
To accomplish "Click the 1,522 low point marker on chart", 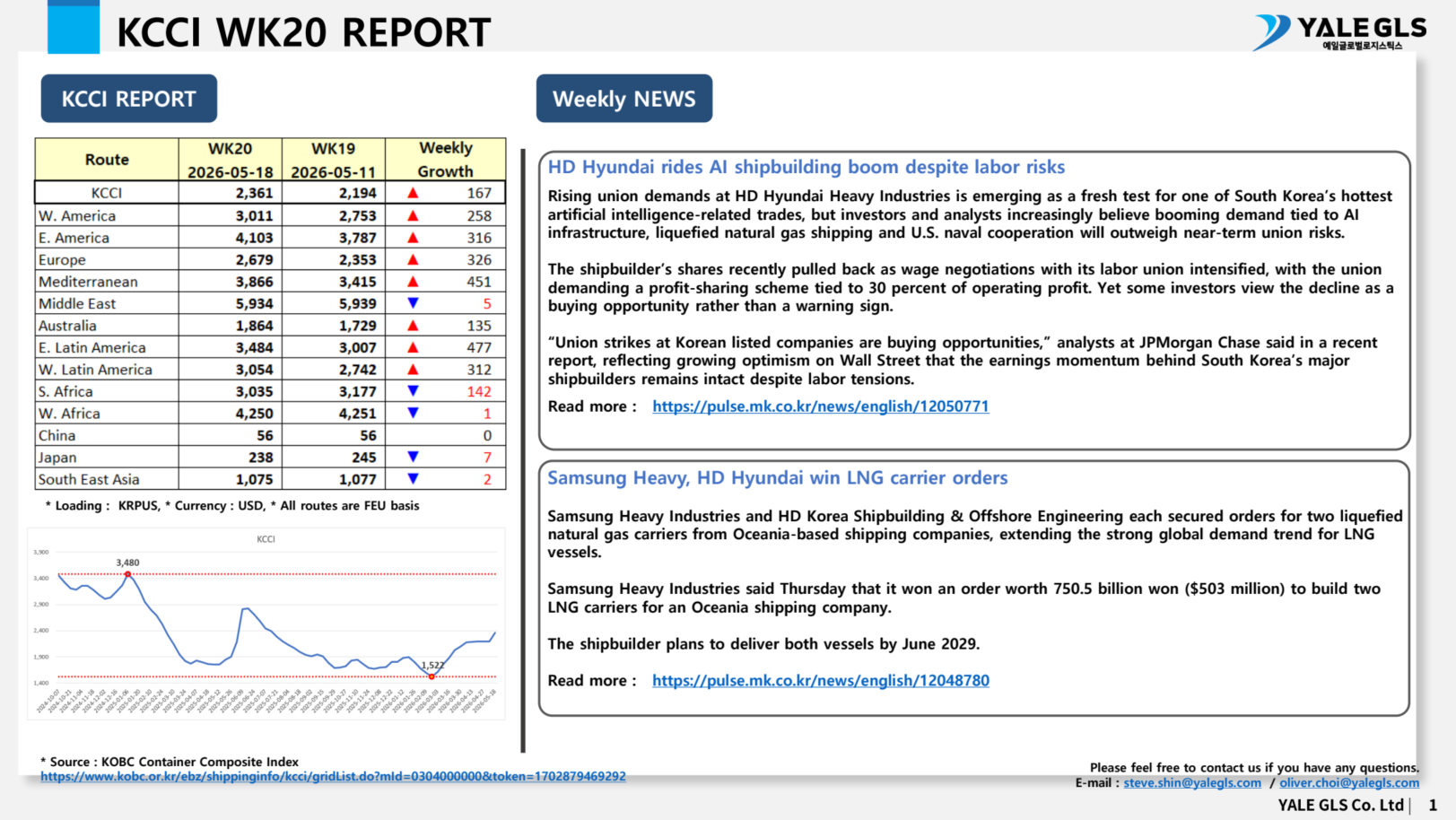I will click(x=432, y=676).
